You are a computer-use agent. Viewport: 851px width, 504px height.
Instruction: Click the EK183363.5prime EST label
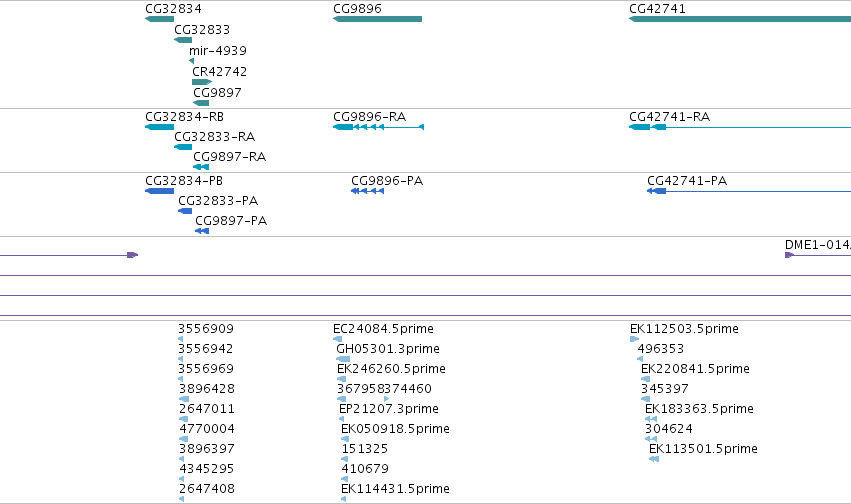[699, 409]
